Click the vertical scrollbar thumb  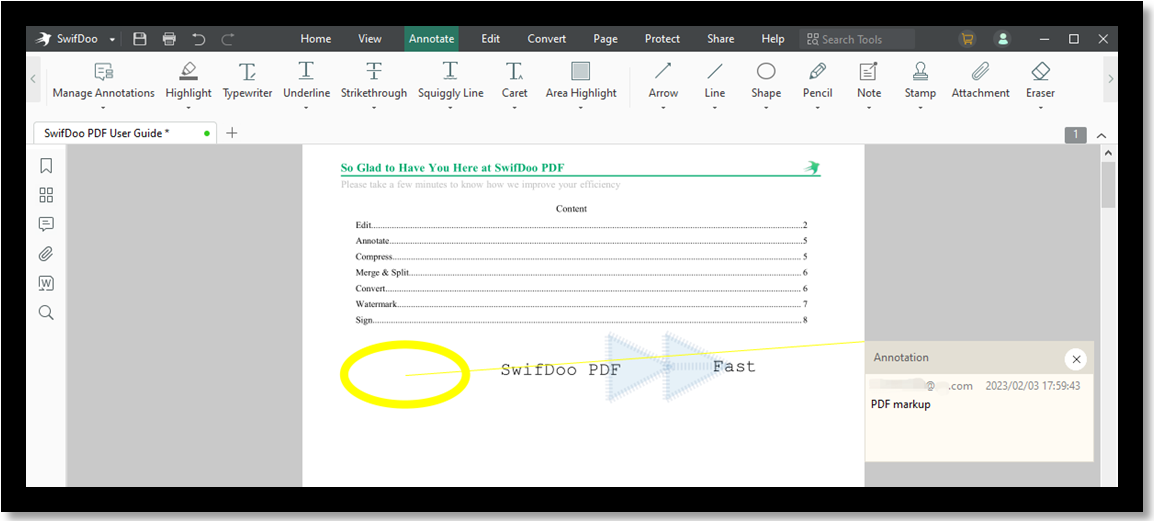pos(1108,185)
